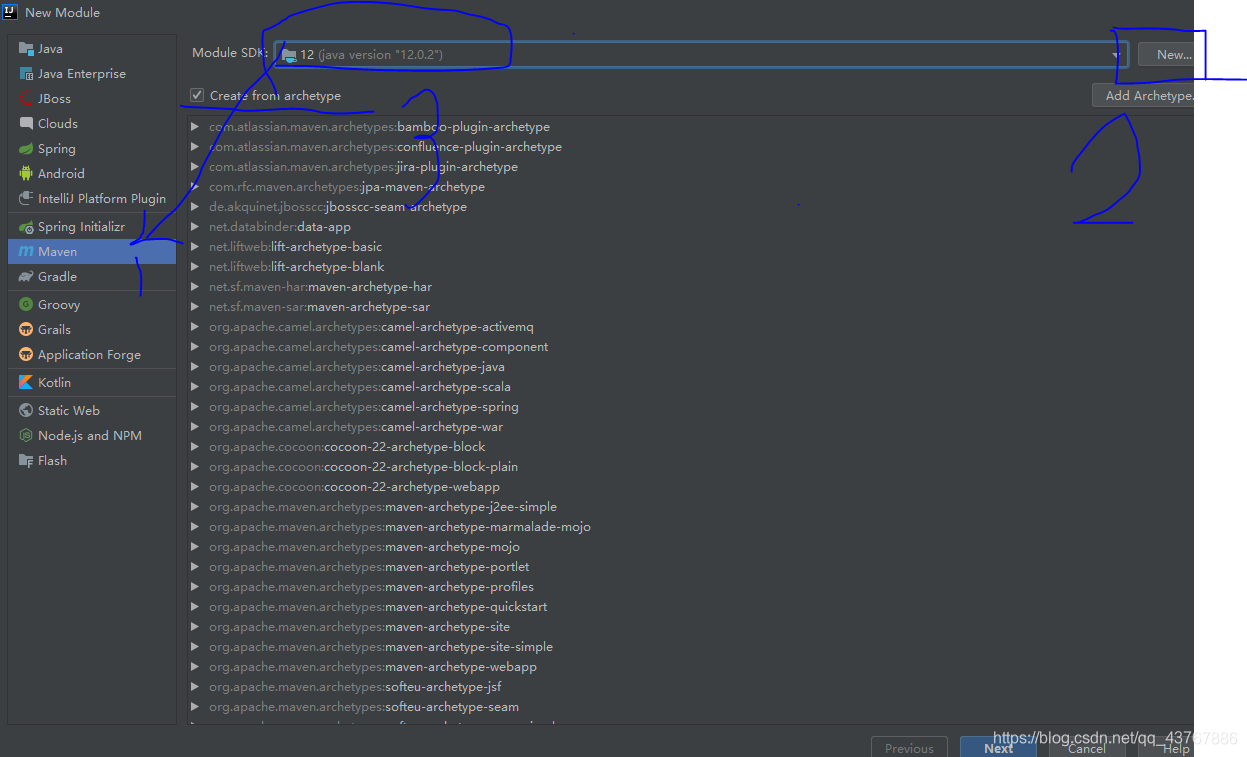Click the Grails icon

26,329
